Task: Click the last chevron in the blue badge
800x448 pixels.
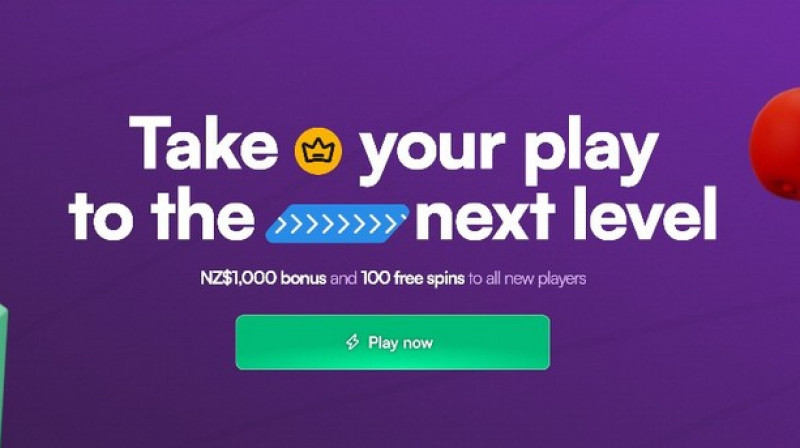Action: coord(391,224)
